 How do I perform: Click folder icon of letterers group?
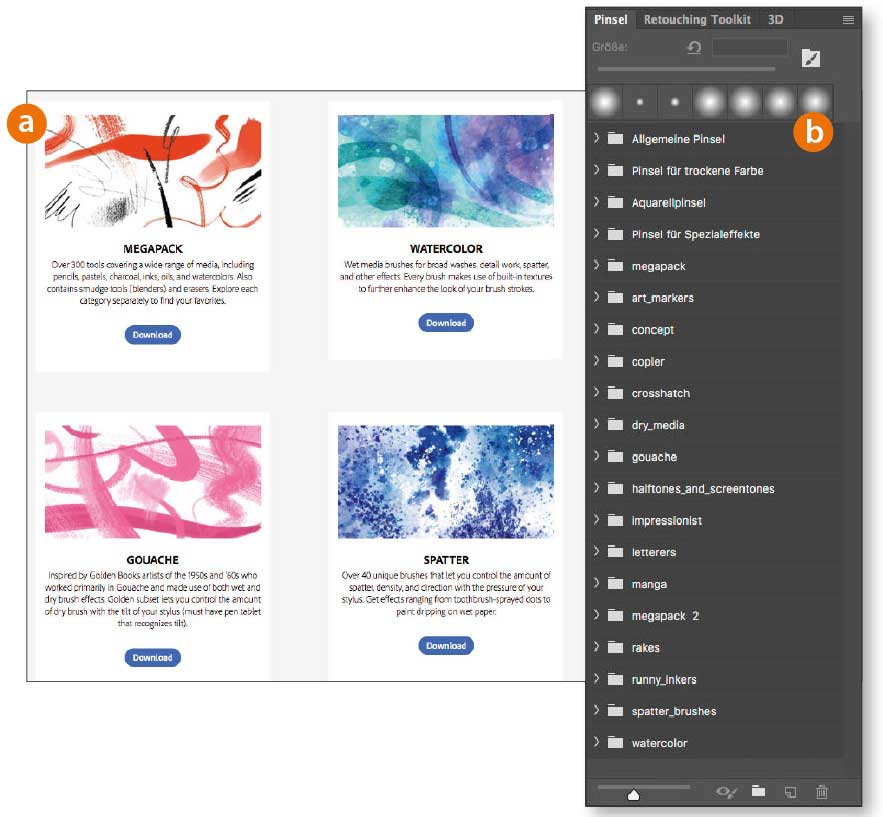pos(616,552)
